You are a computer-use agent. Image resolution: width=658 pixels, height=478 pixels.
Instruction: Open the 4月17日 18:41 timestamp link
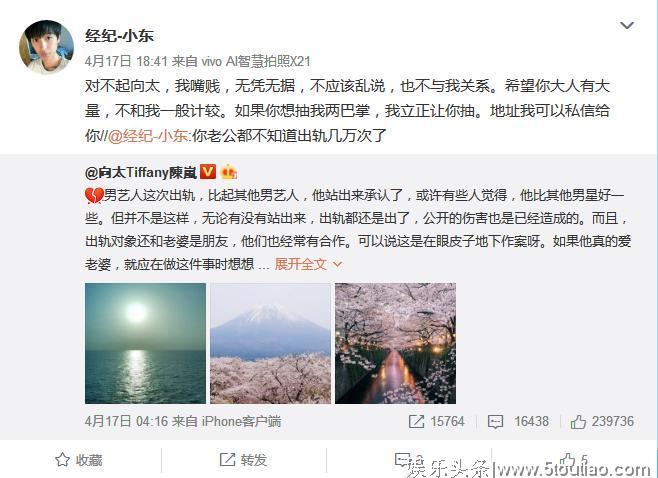click(x=126, y=62)
